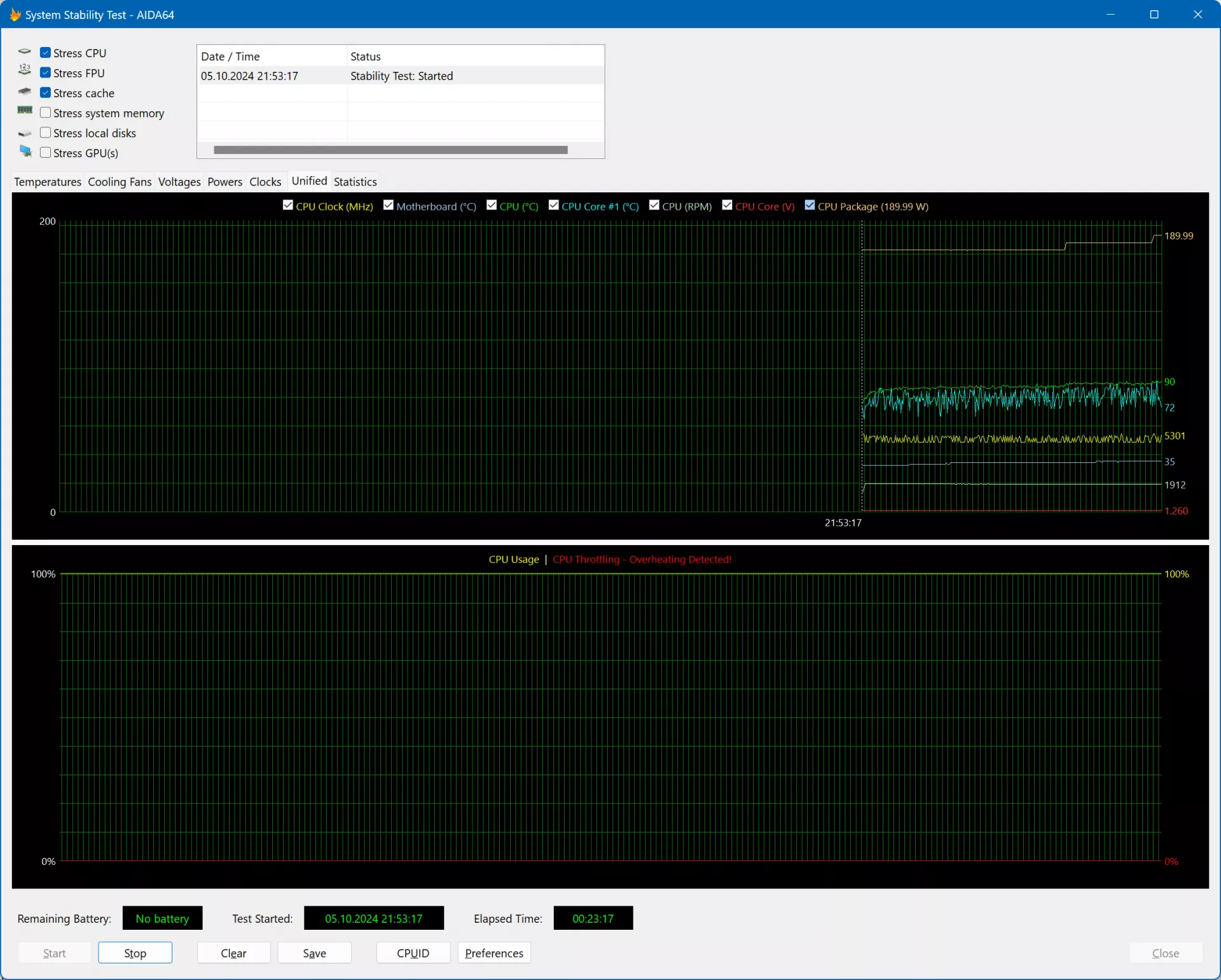The image size is (1221, 980).
Task: Toggle CPU Package power graph checkbox
Action: [x=810, y=205]
